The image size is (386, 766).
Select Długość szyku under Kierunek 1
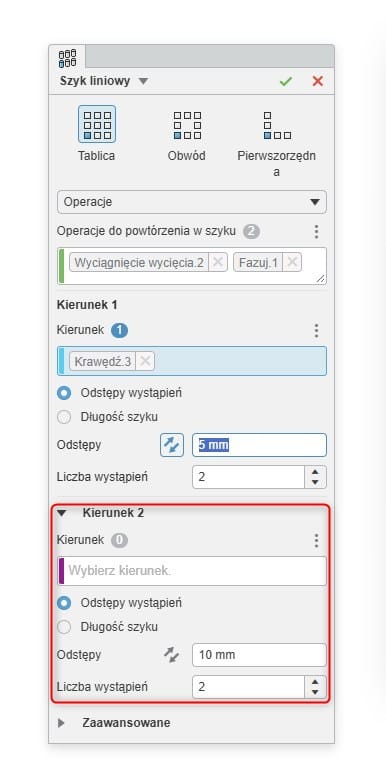(64, 417)
